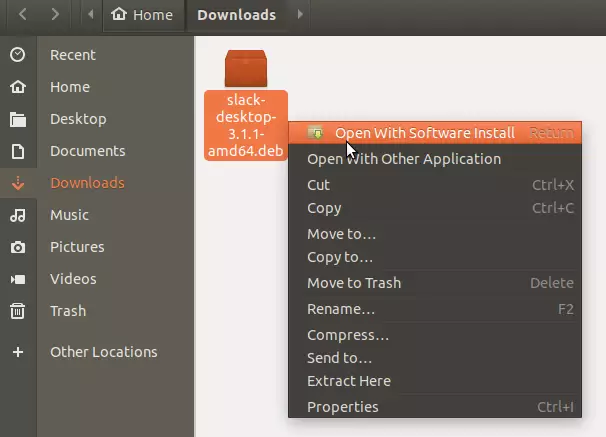The width and height of the screenshot is (606, 437).
Task: Click the Documents page icon in sidebar
Action: pos(18,151)
